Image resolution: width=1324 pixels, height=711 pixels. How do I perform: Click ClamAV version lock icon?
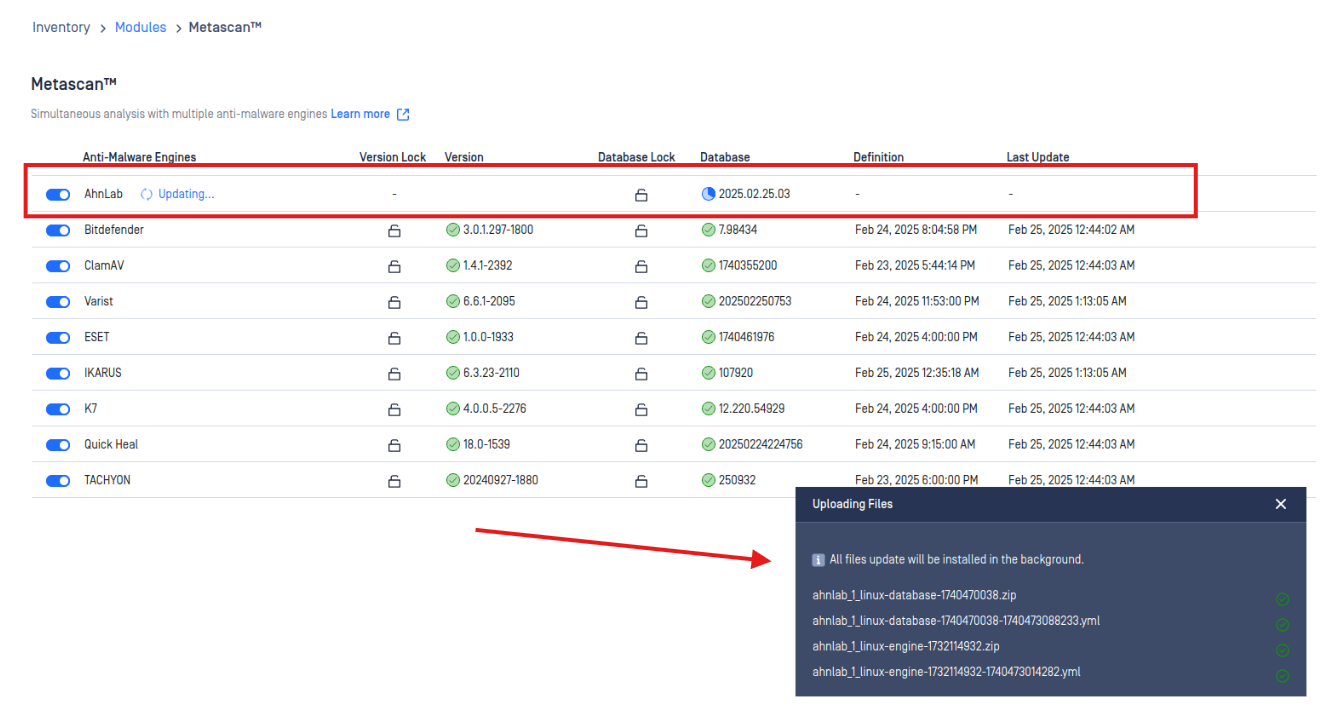coord(394,267)
